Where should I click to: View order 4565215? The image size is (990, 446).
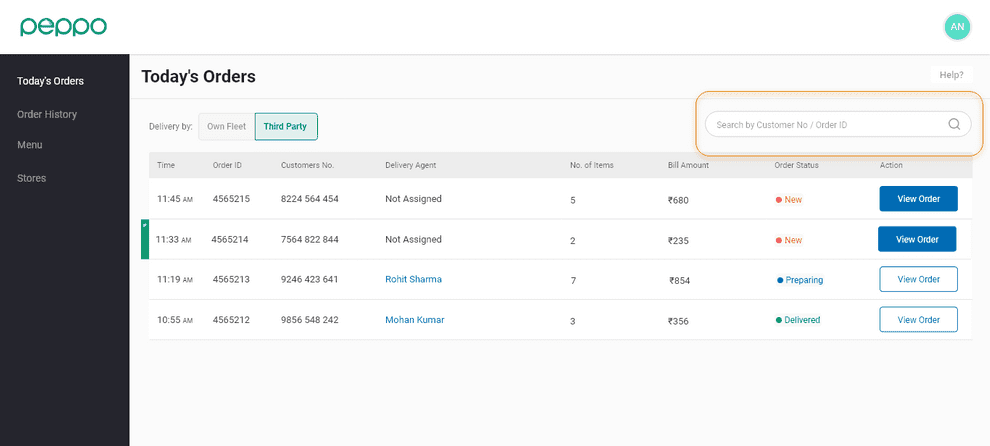918,199
